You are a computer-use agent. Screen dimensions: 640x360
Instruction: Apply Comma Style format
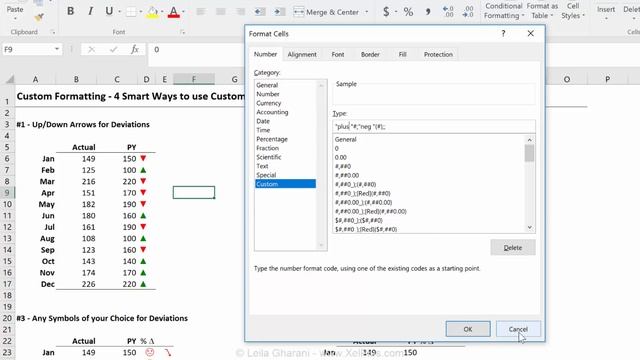point(428,11)
